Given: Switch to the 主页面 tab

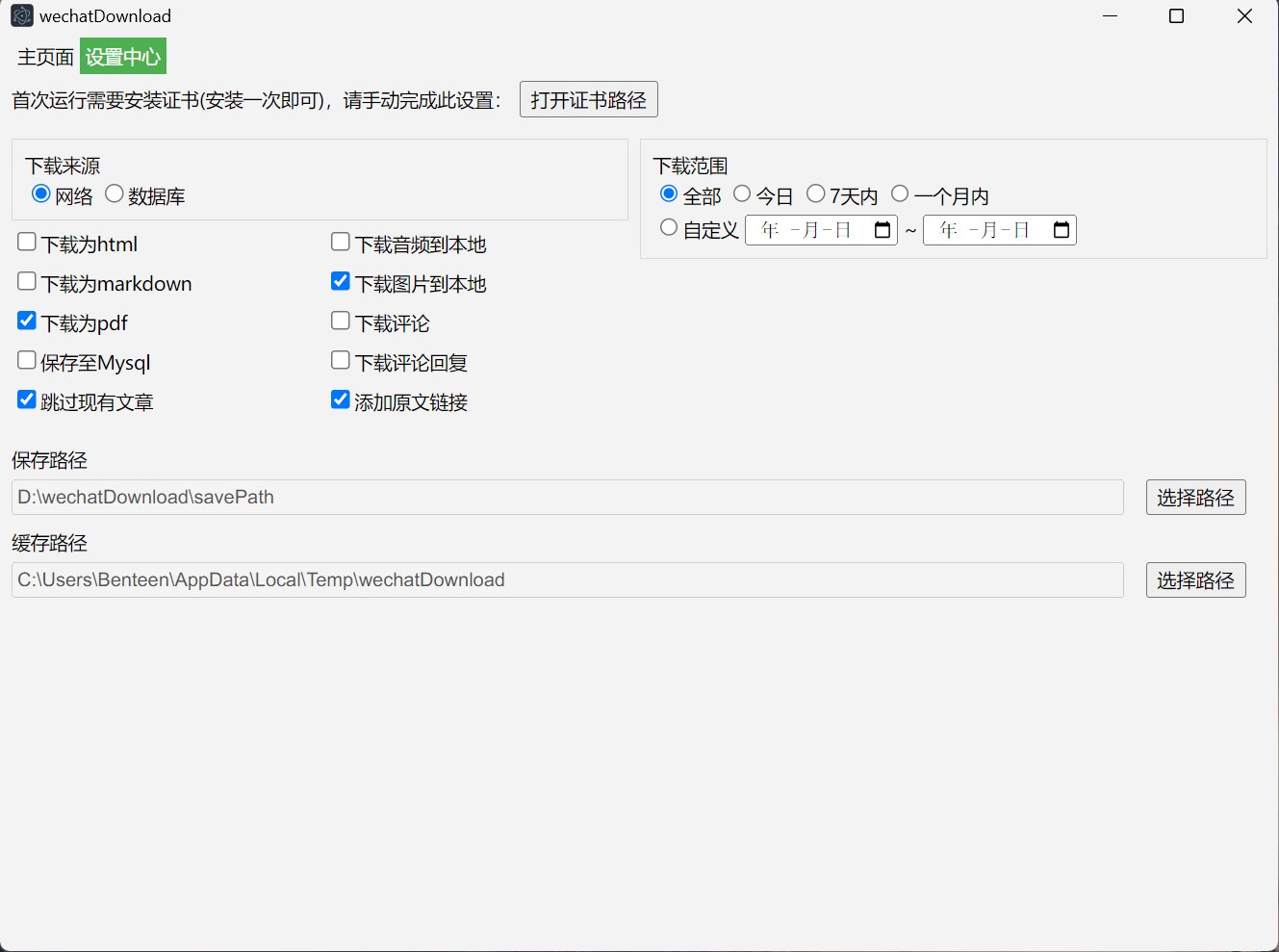Looking at the screenshot, I should pyautogui.click(x=45, y=57).
